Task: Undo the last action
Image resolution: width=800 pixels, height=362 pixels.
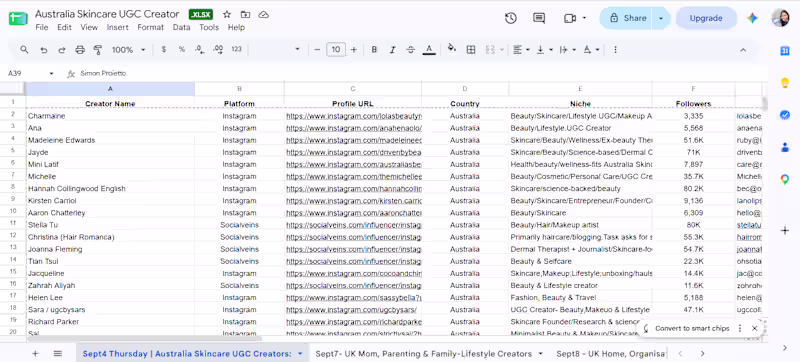Action: (x=44, y=49)
